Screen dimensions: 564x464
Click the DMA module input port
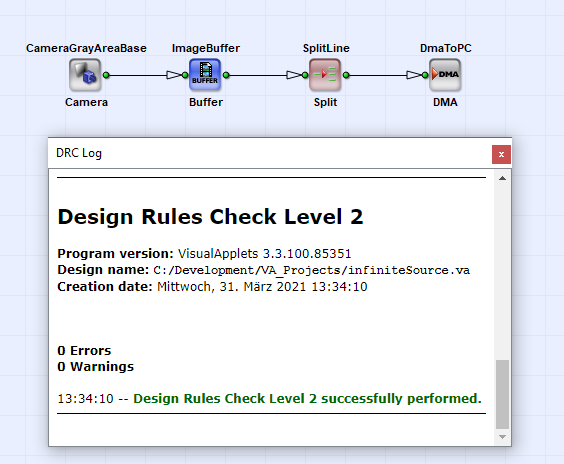coord(425,75)
